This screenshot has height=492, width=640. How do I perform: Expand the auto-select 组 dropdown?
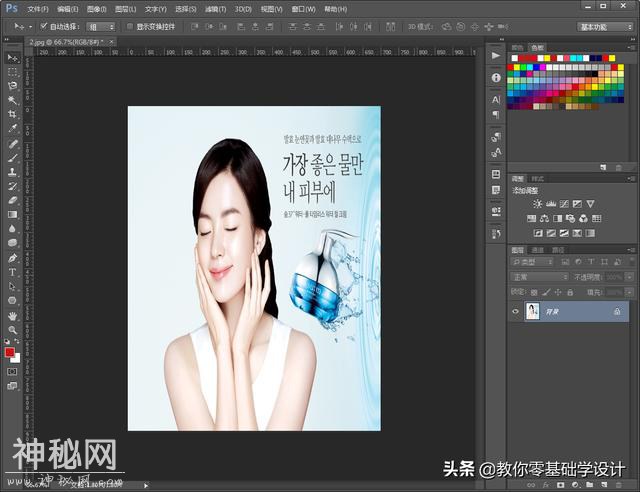(102, 26)
